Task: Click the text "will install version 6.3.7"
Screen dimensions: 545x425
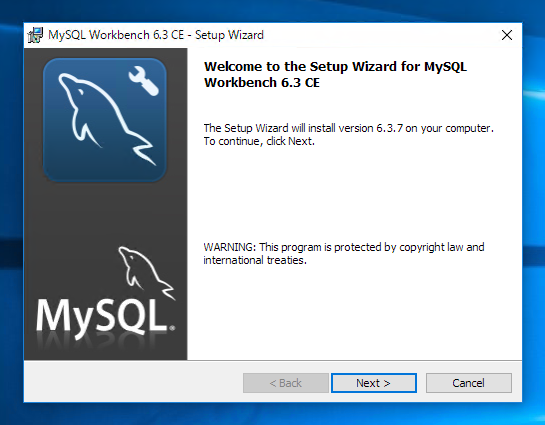Action: point(347,128)
